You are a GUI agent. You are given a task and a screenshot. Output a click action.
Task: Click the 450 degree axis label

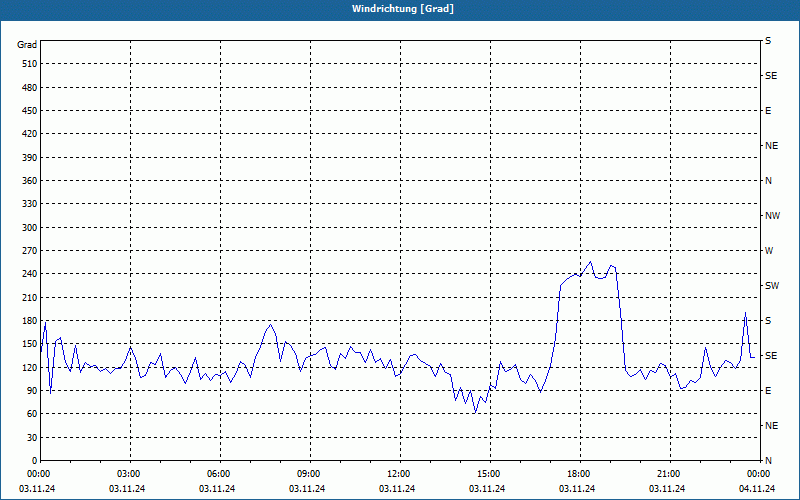click(30, 111)
